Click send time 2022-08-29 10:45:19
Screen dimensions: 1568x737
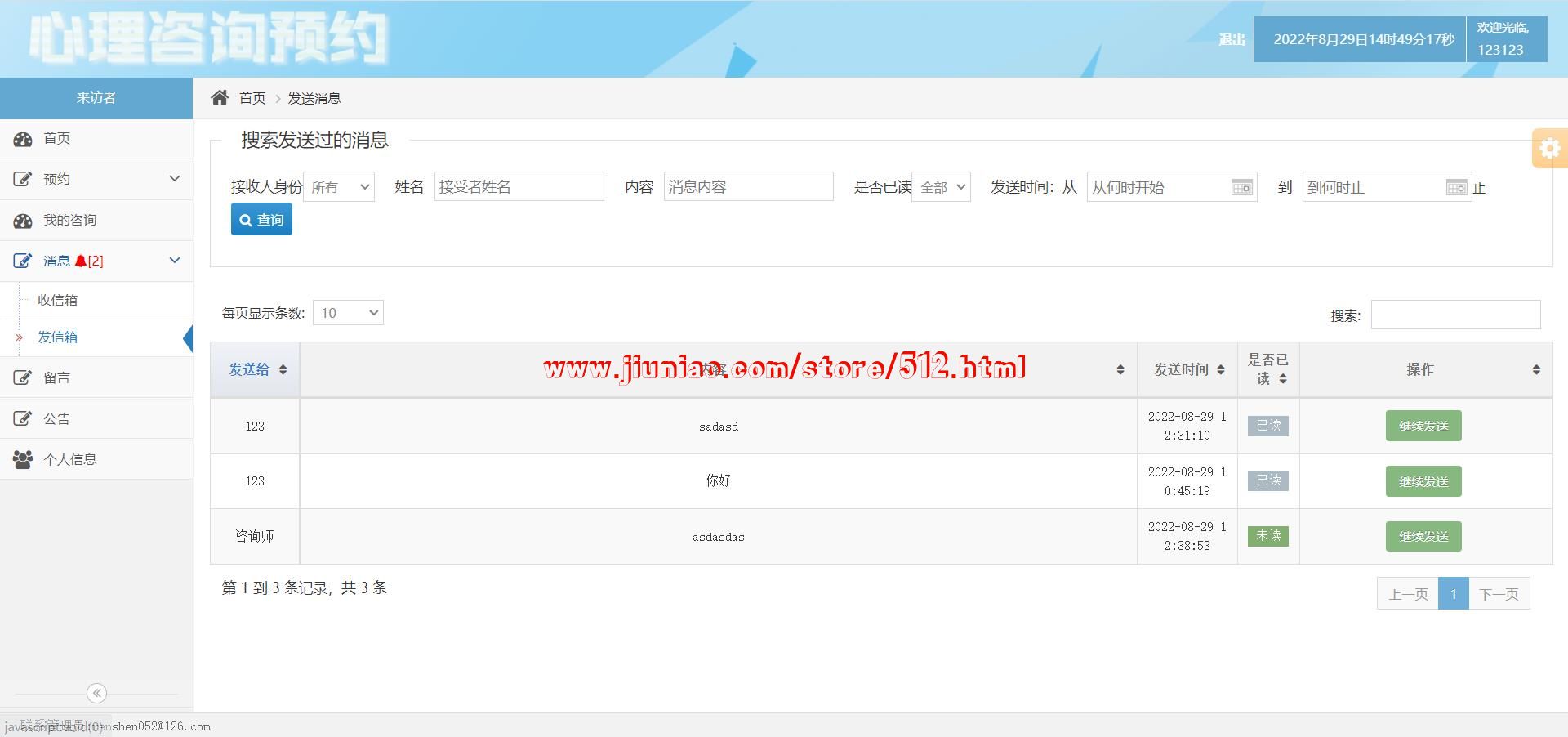[x=1187, y=481]
